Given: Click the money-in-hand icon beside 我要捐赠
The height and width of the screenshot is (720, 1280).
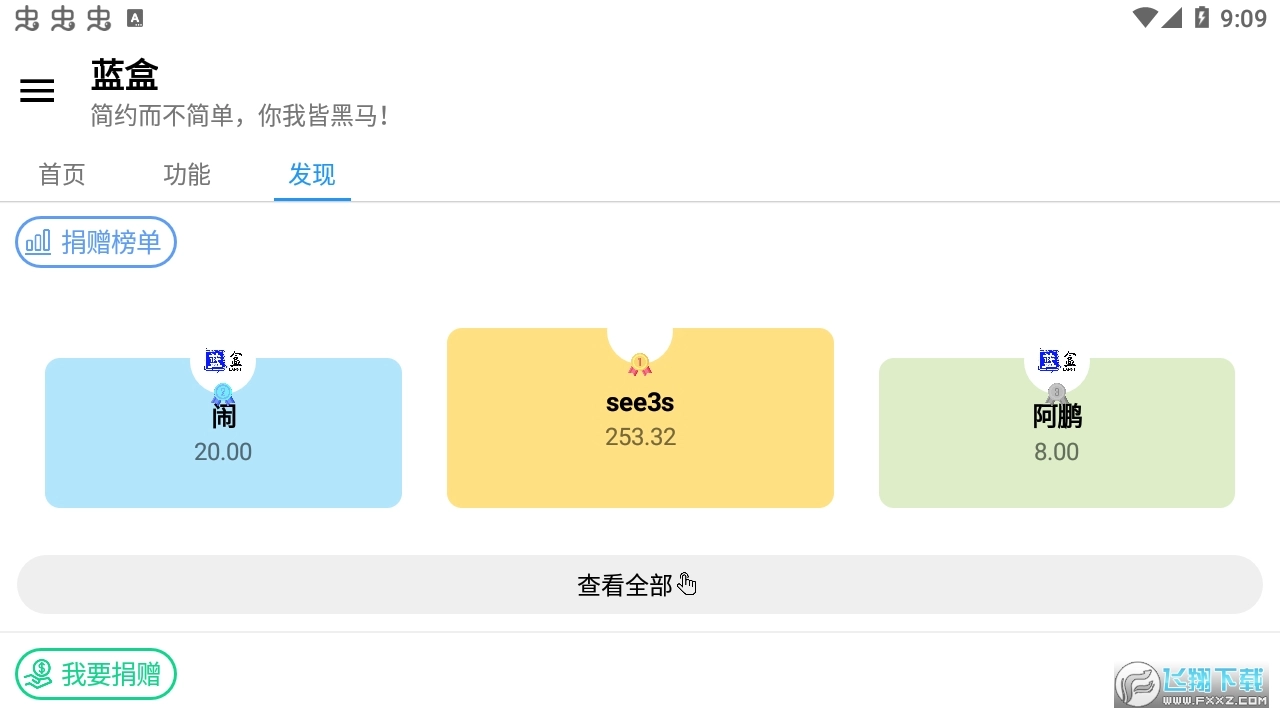Looking at the screenshot, I should click(x=39, y=674).
